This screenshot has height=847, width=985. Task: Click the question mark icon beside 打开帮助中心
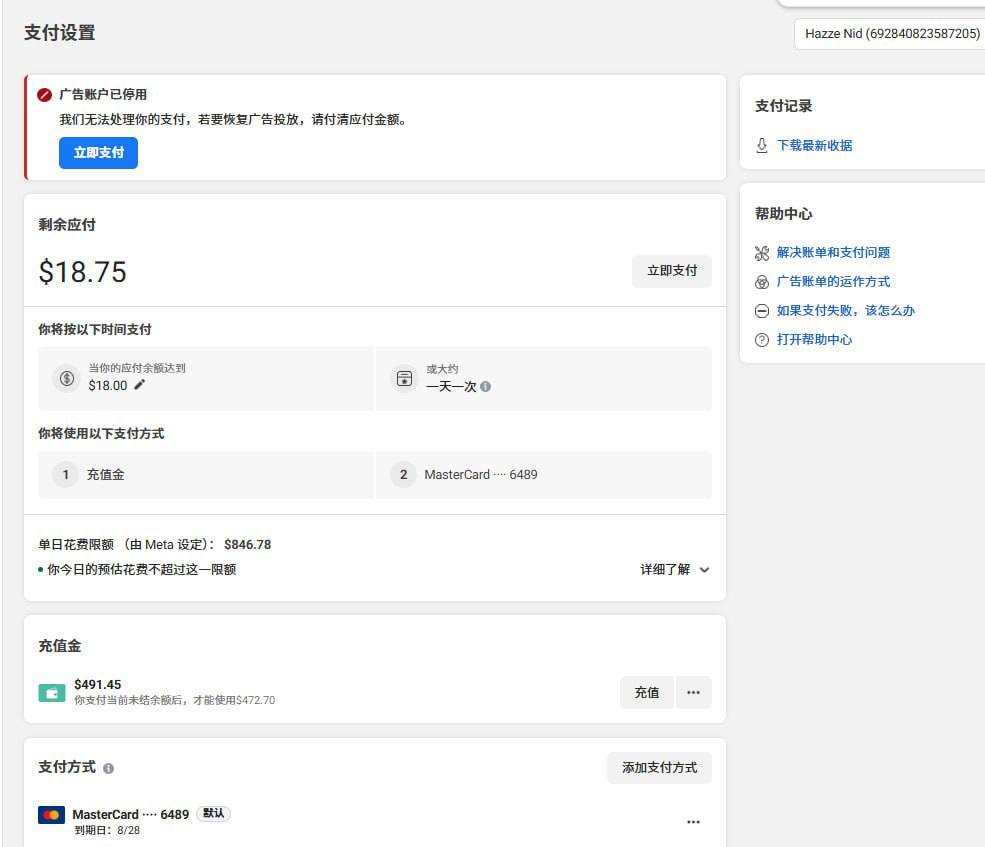[x=762, y=340]
